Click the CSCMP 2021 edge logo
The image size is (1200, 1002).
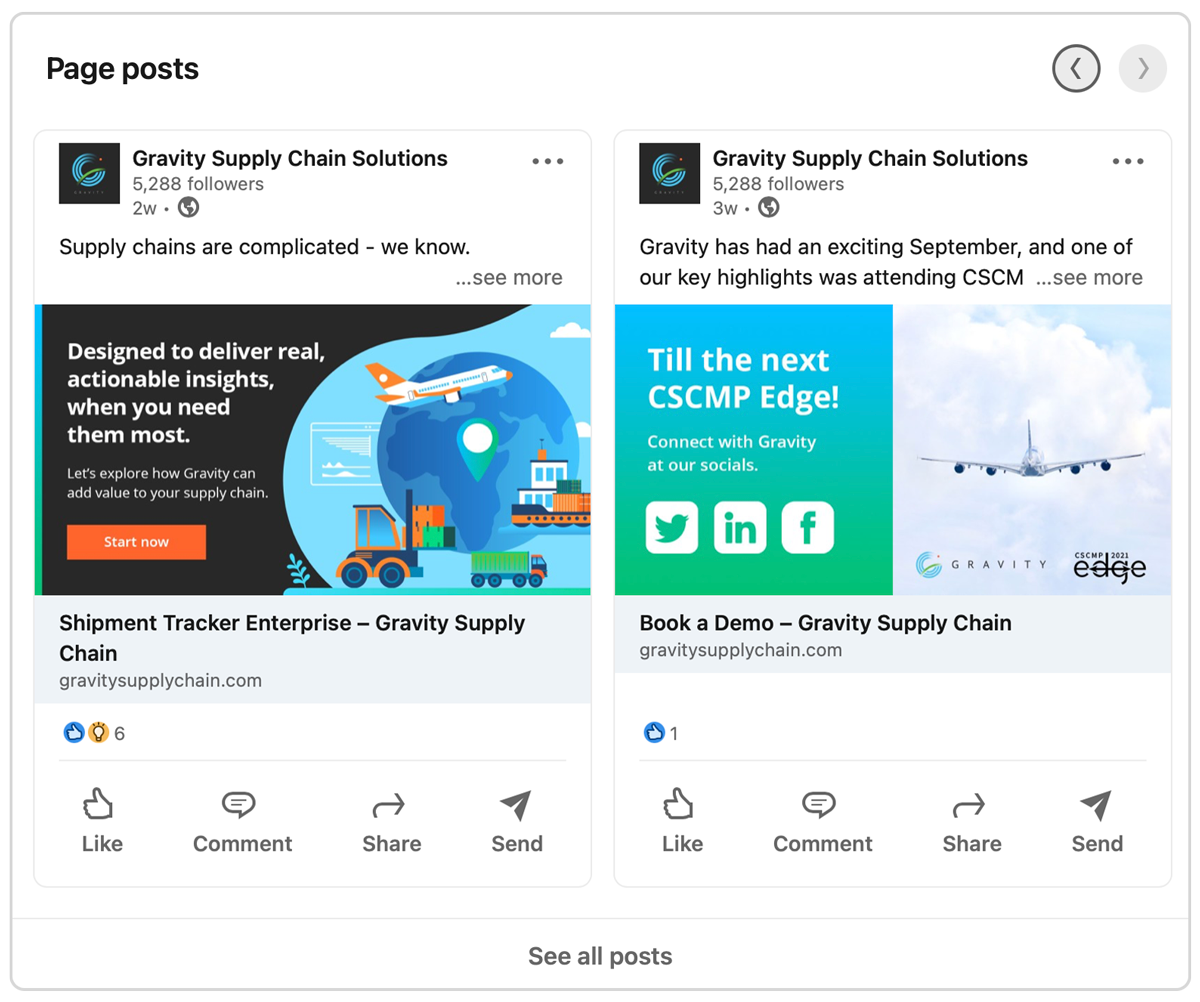point(1110,566)
